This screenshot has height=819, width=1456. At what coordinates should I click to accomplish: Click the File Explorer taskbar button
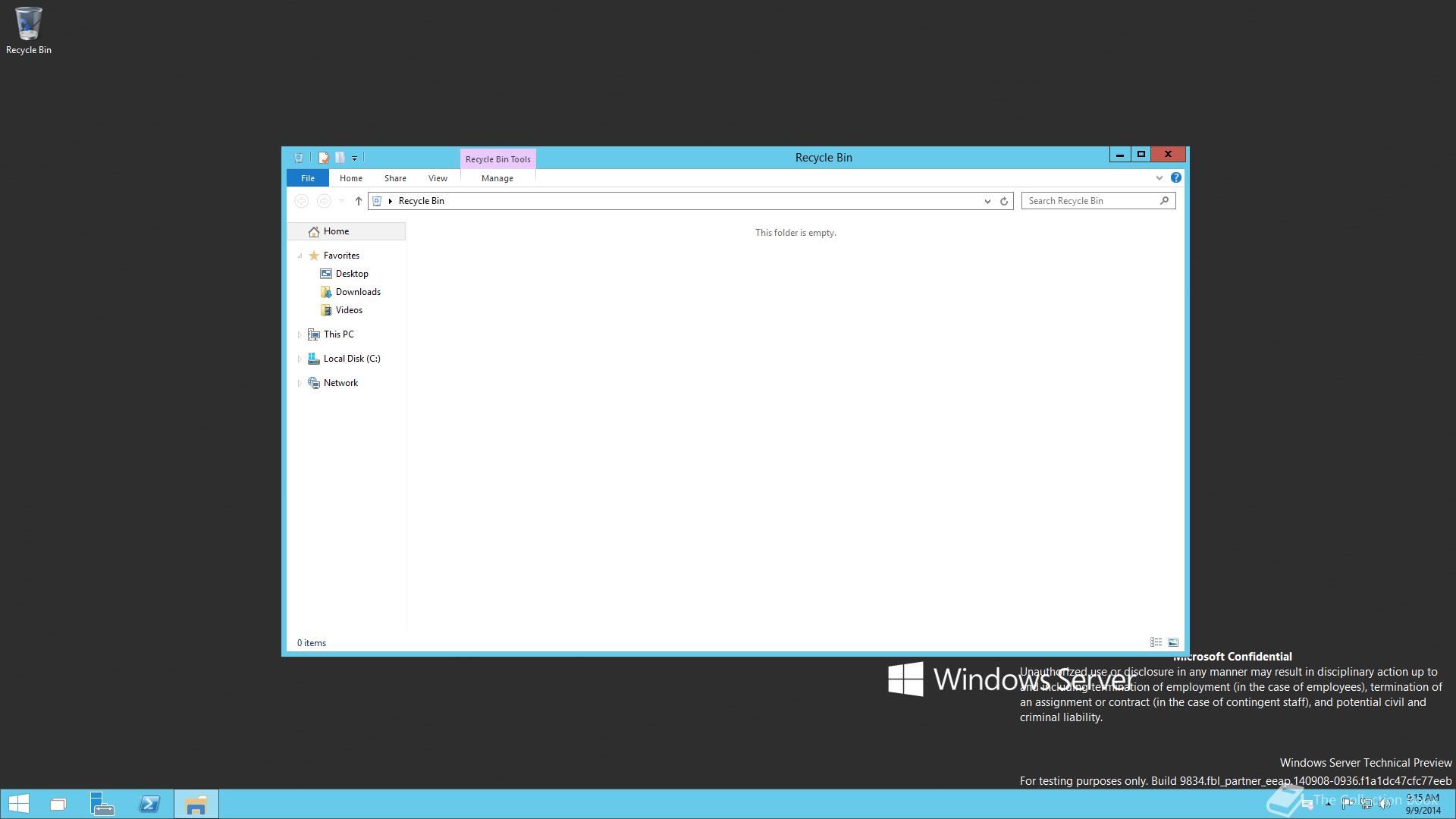[196, 804]
